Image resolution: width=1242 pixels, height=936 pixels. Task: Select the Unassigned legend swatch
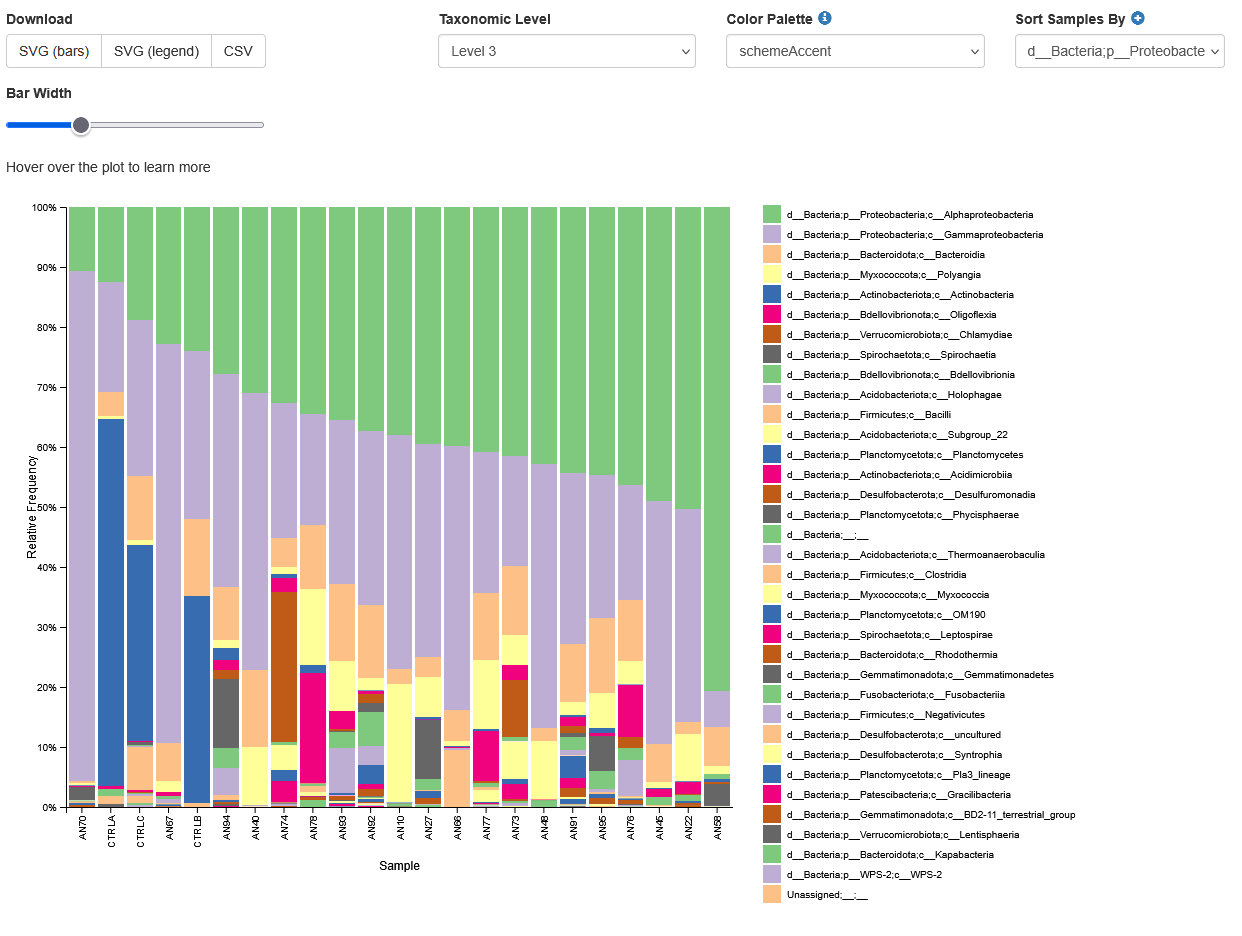(x=771, y=894)
